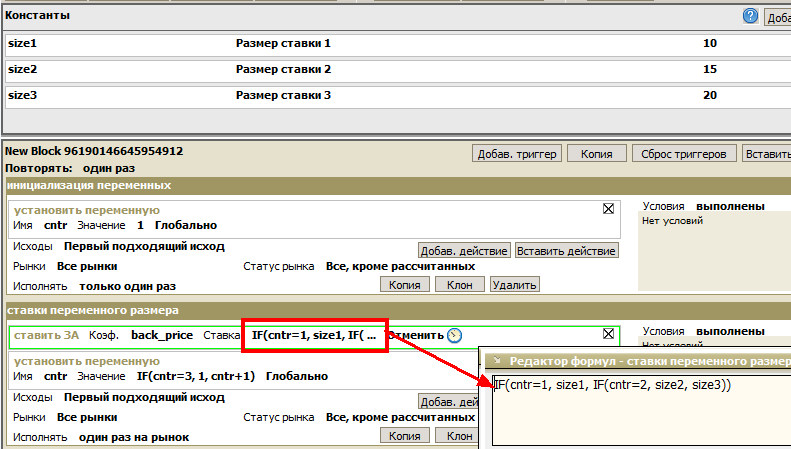This screenshot has height=449, width=791.
Task: Change Исполнять value один раз на рынок
Action: click(x=134, y=437)
